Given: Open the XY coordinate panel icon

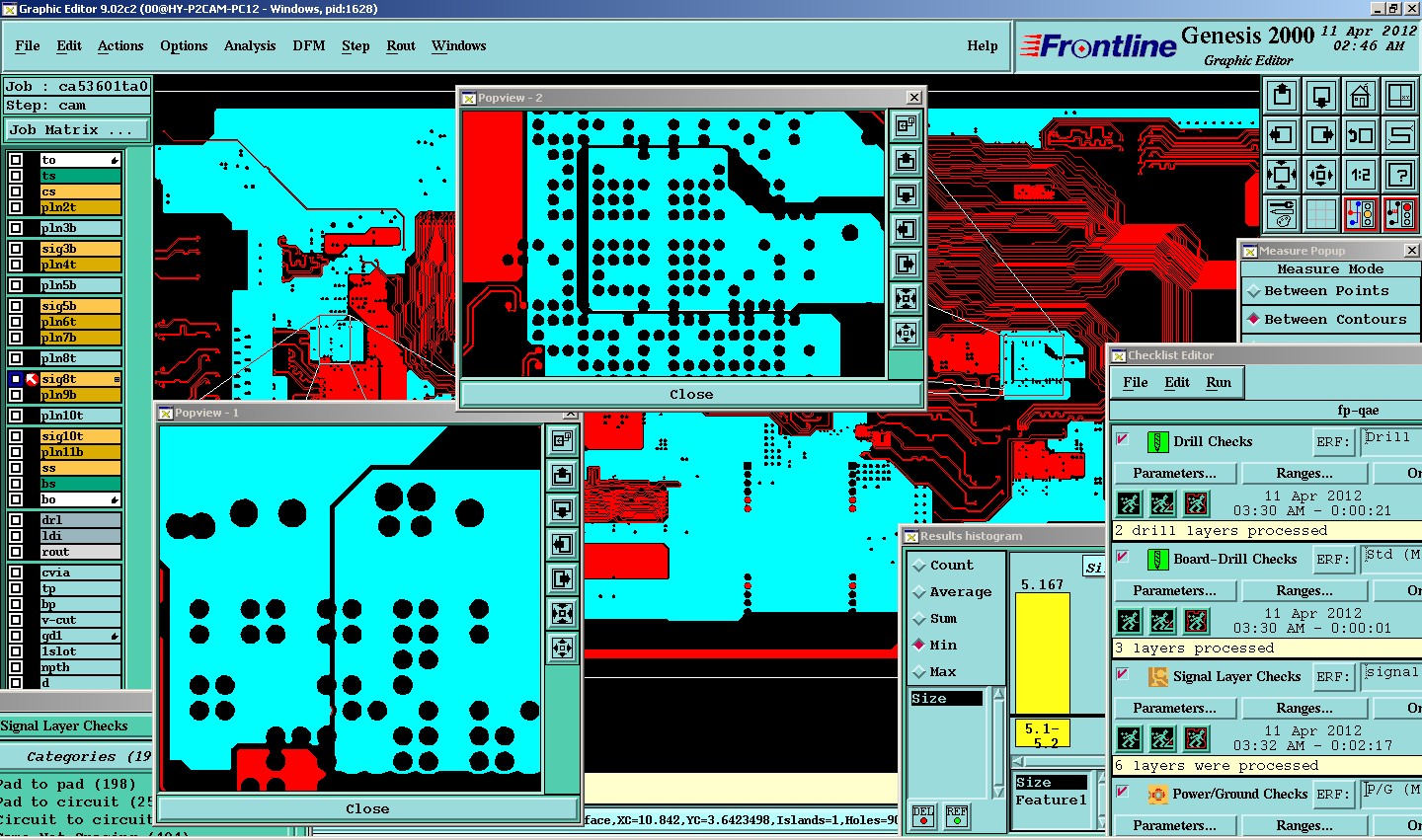Looking at the screenshot, I should 1400,96.
